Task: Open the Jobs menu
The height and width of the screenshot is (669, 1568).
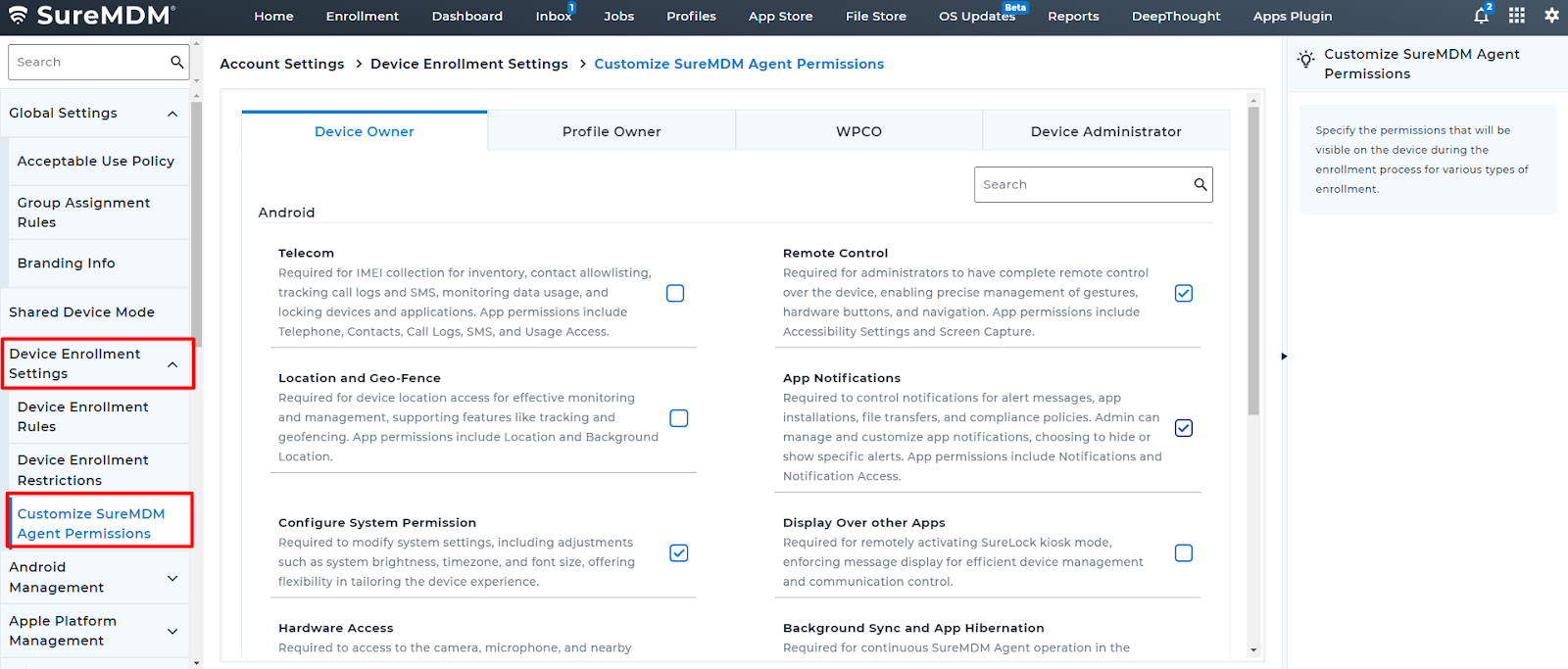Action: tap(618, 17)
